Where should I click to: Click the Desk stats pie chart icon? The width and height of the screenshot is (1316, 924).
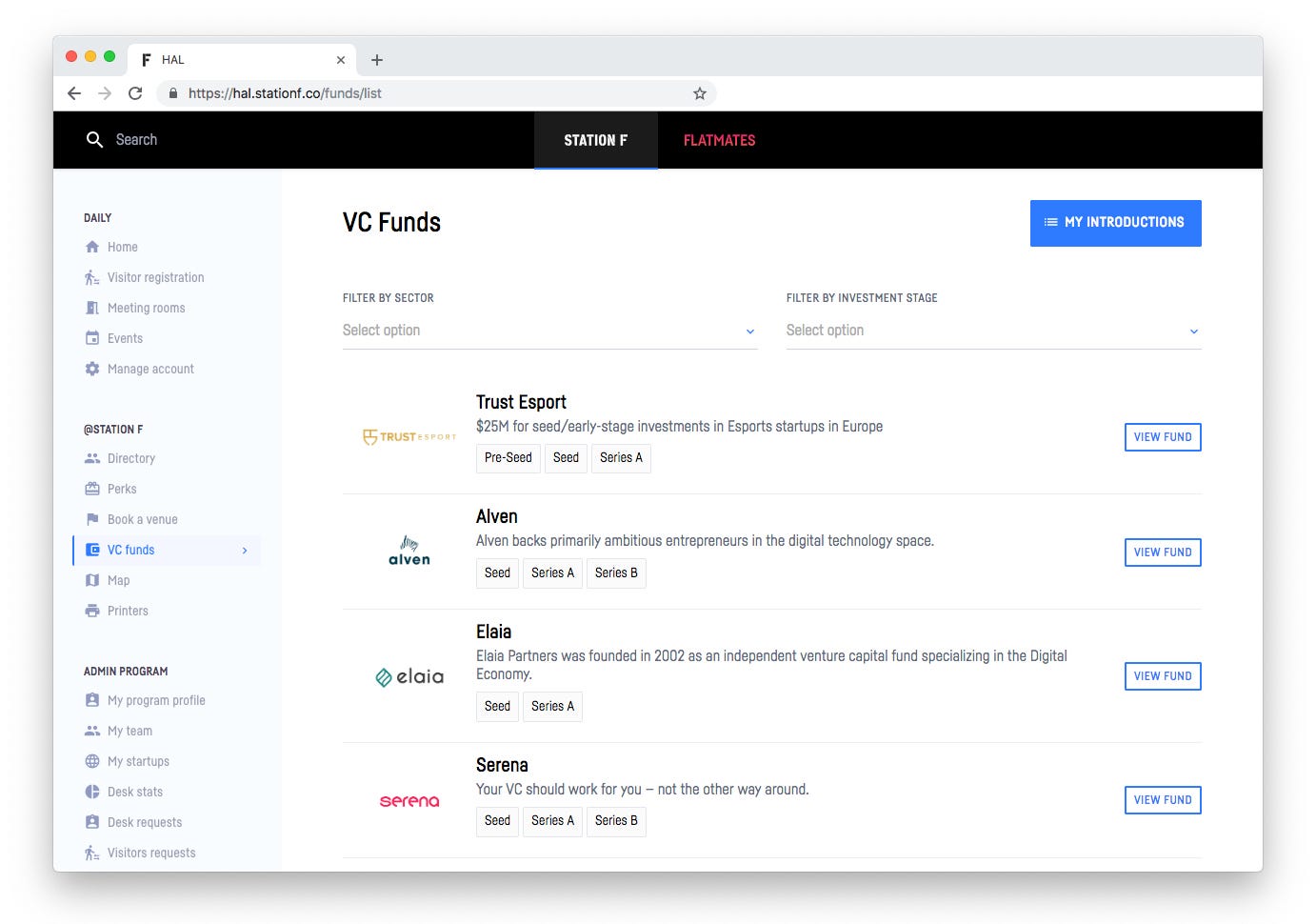click(x=92, y=792)
